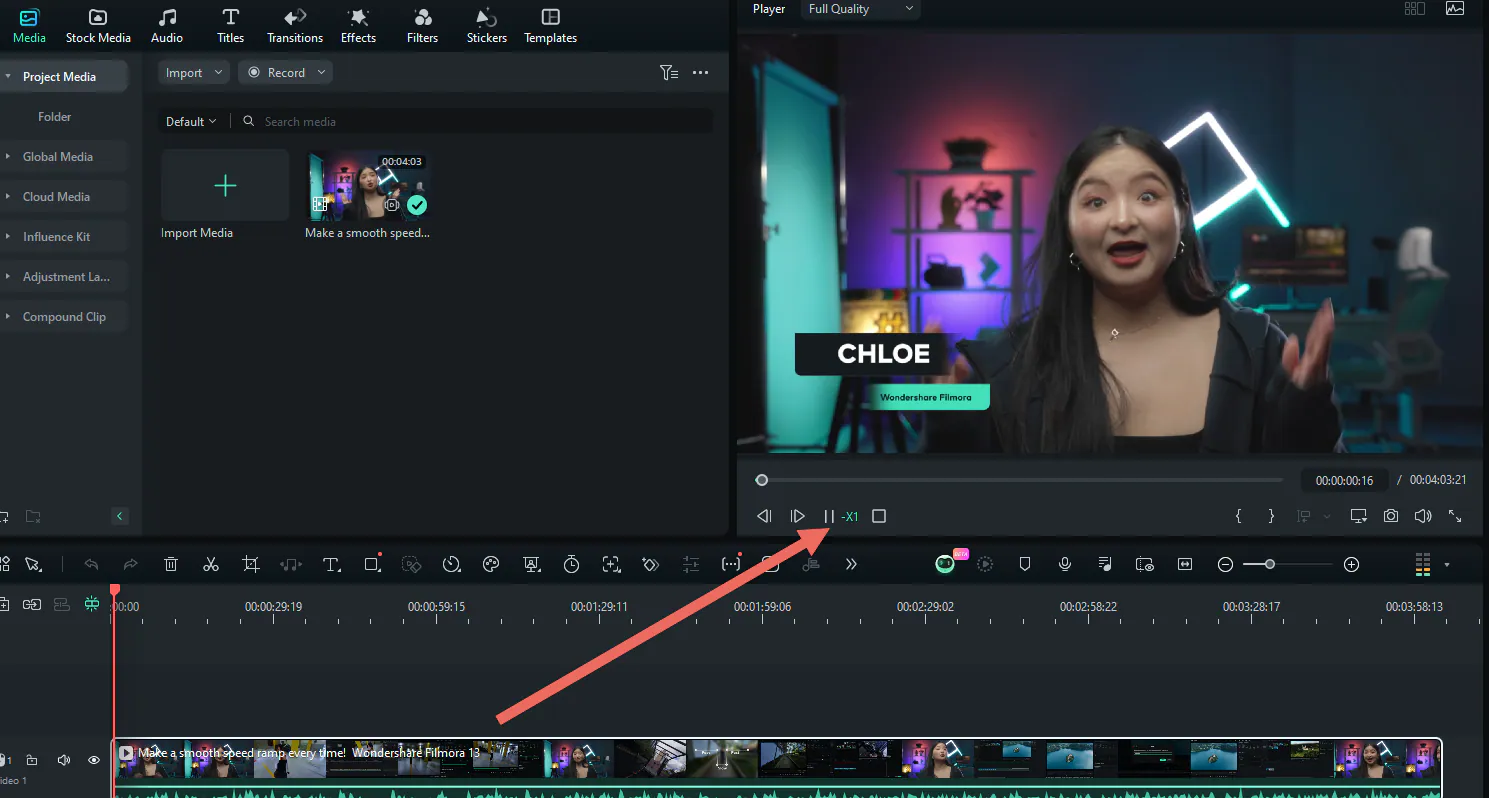Open the Templates tab

tap(550, 26)
